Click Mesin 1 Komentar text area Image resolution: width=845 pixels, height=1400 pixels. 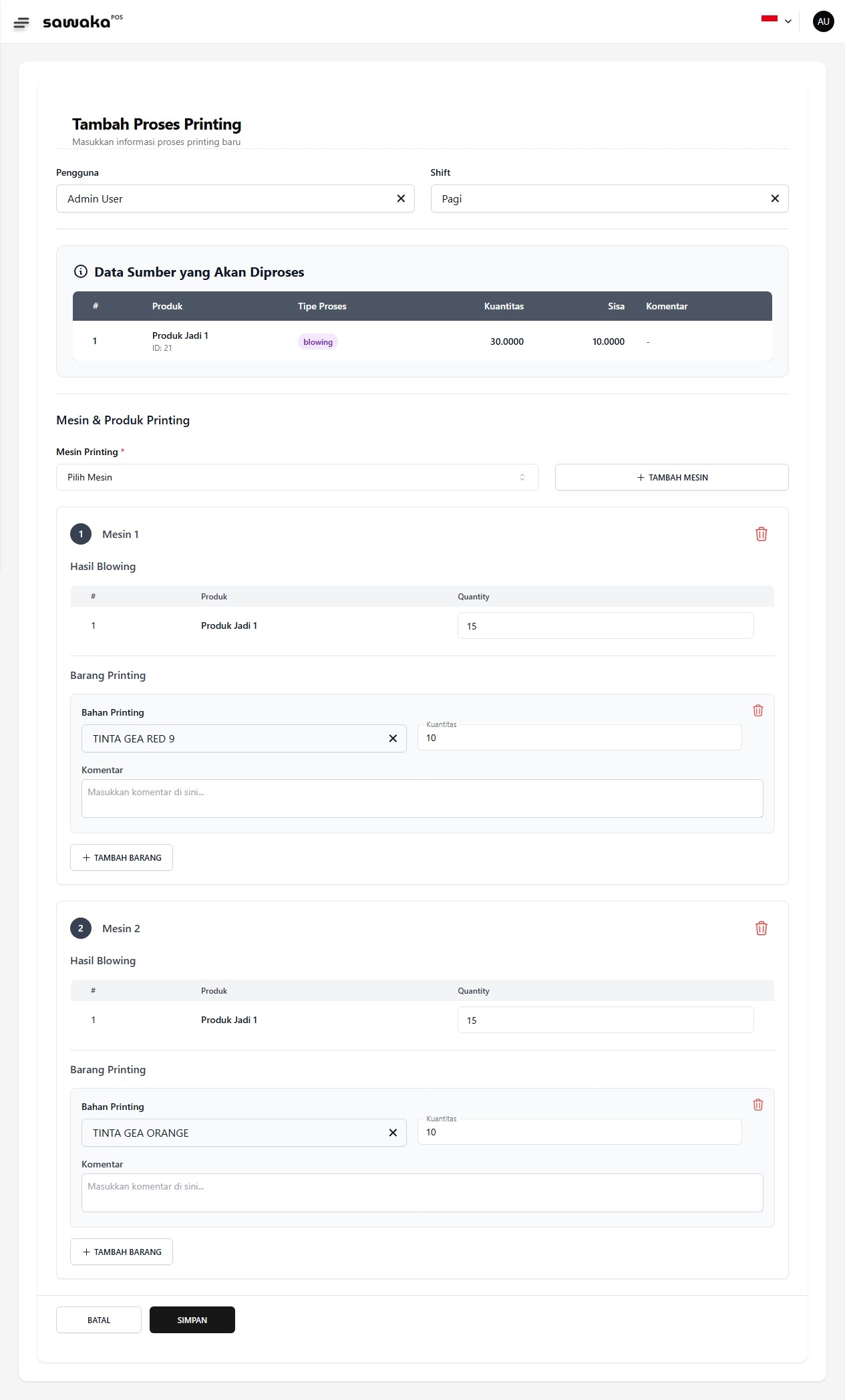tap(422, 799)
